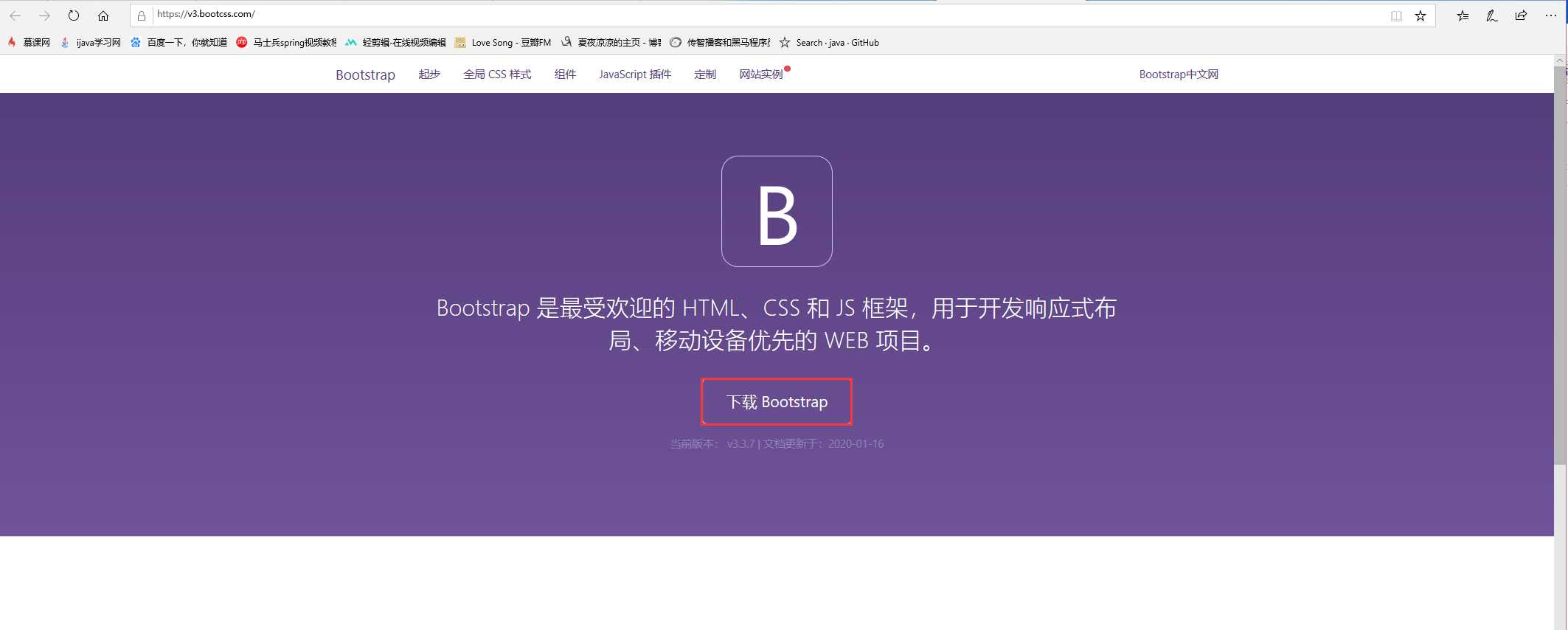Open the 夏夜凉凉的主页 bookmark

pyautogui.click(x=611, y=43)
